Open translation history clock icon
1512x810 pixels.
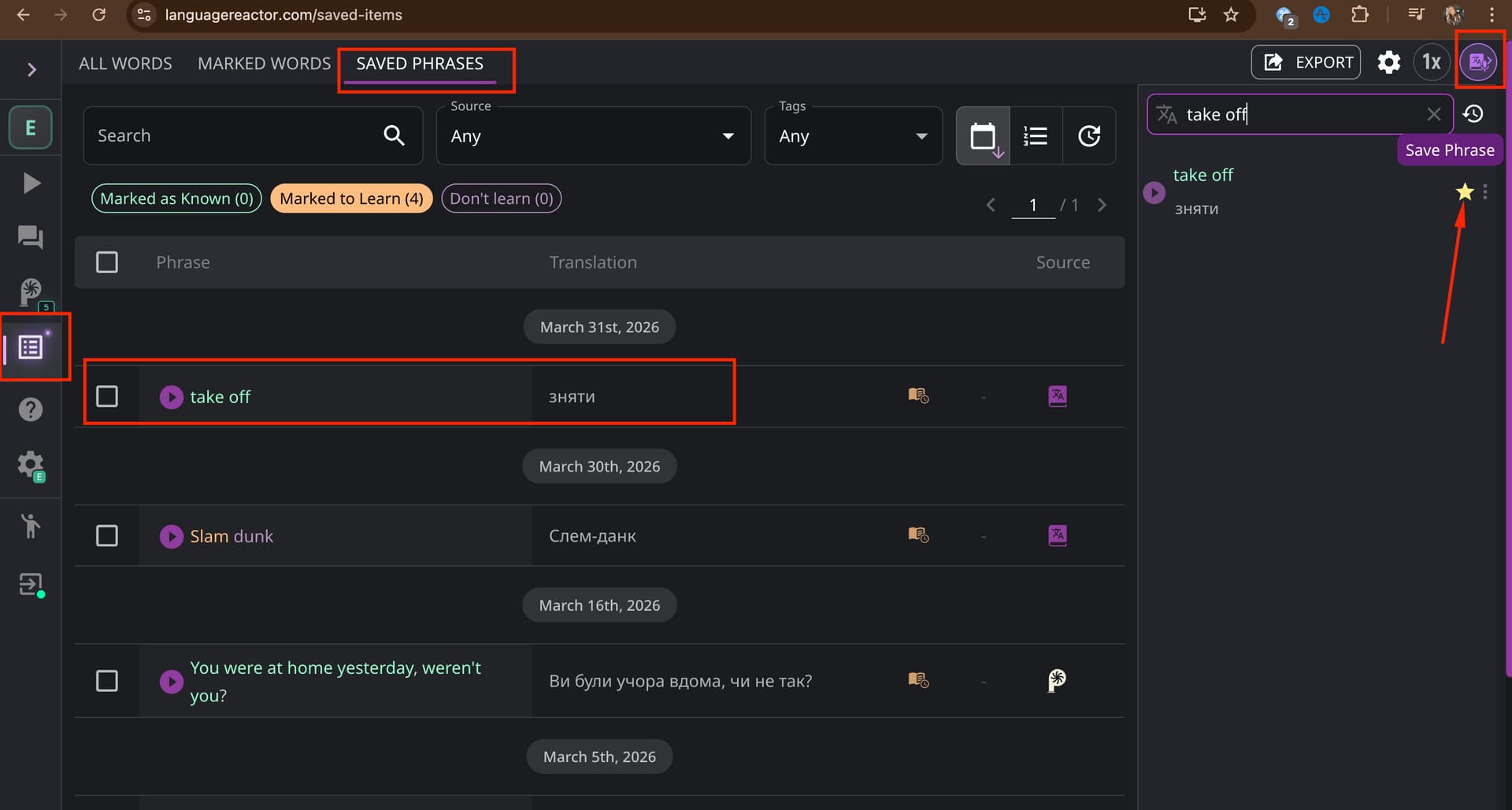(1473, 114)
